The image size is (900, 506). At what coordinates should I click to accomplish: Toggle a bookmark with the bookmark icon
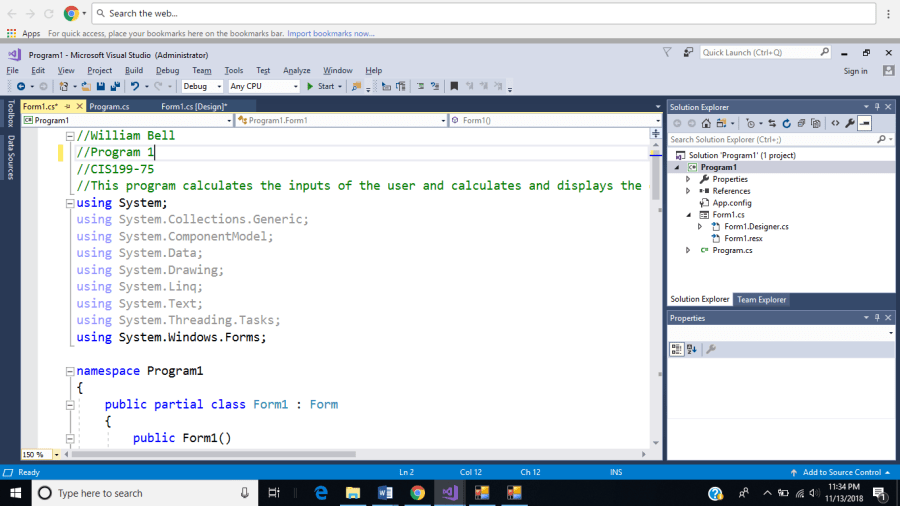(454, 86)
